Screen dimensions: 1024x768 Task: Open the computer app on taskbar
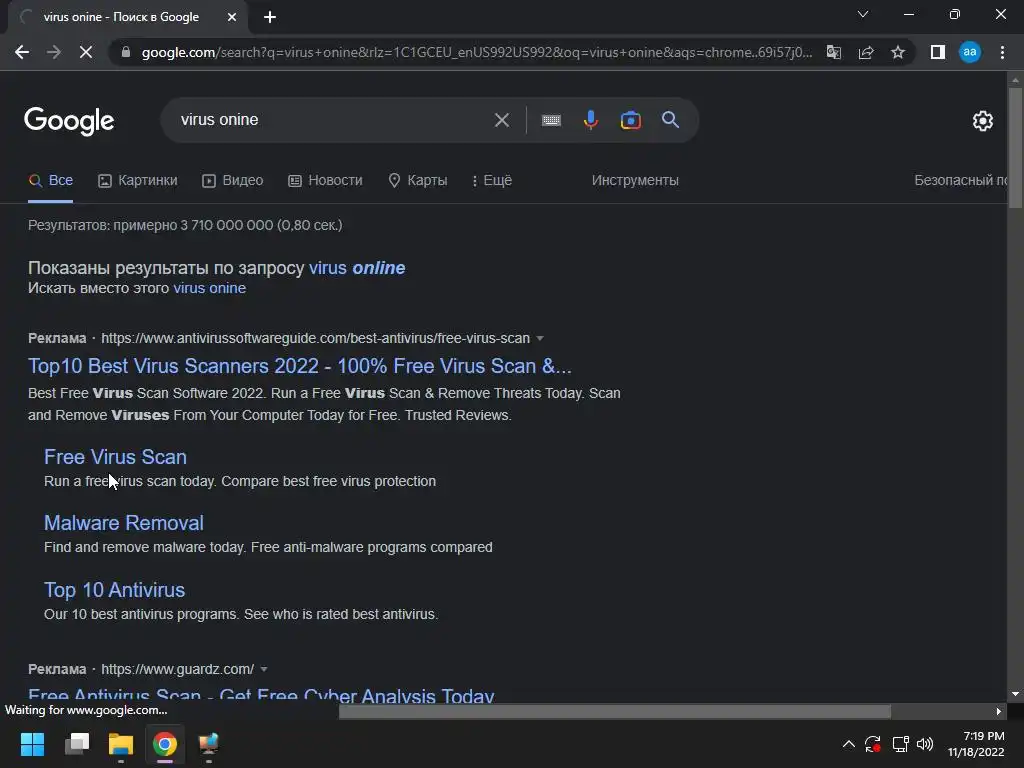click(x=208, y=744)
